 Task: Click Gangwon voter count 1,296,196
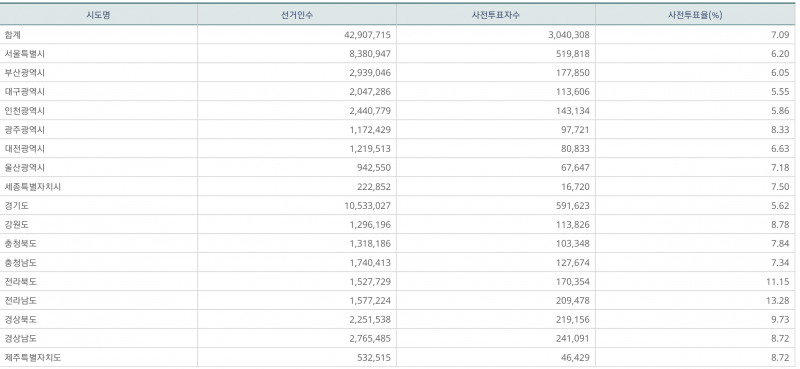click(370, 225)
